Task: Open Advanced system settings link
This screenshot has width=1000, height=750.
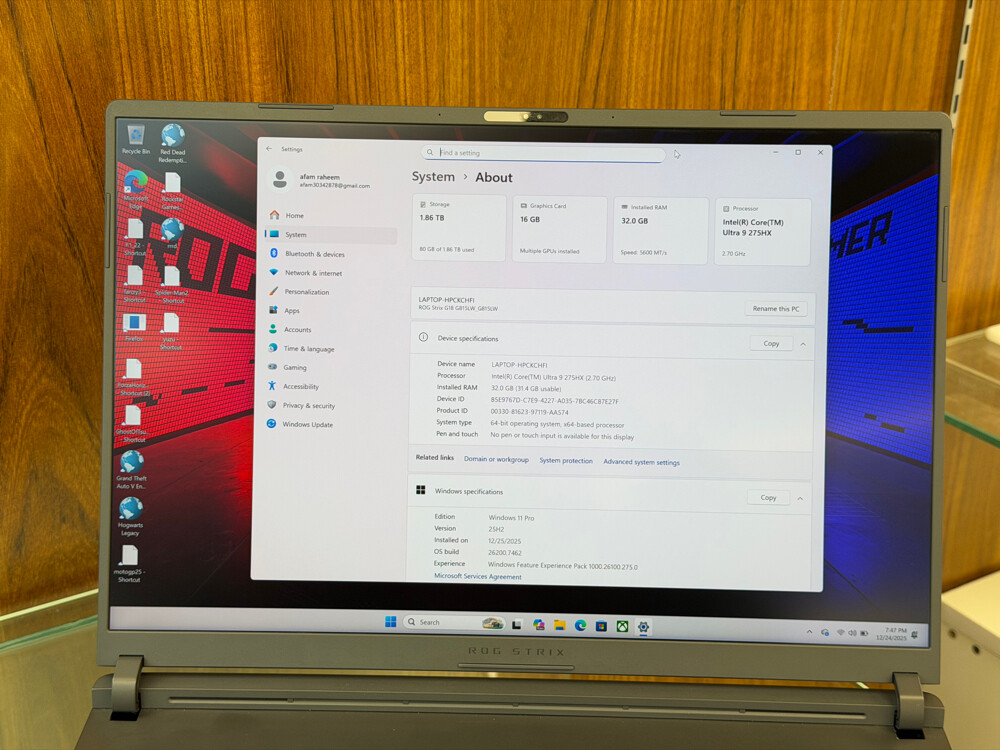Action: pyautogui.click(x=641, y=462)
